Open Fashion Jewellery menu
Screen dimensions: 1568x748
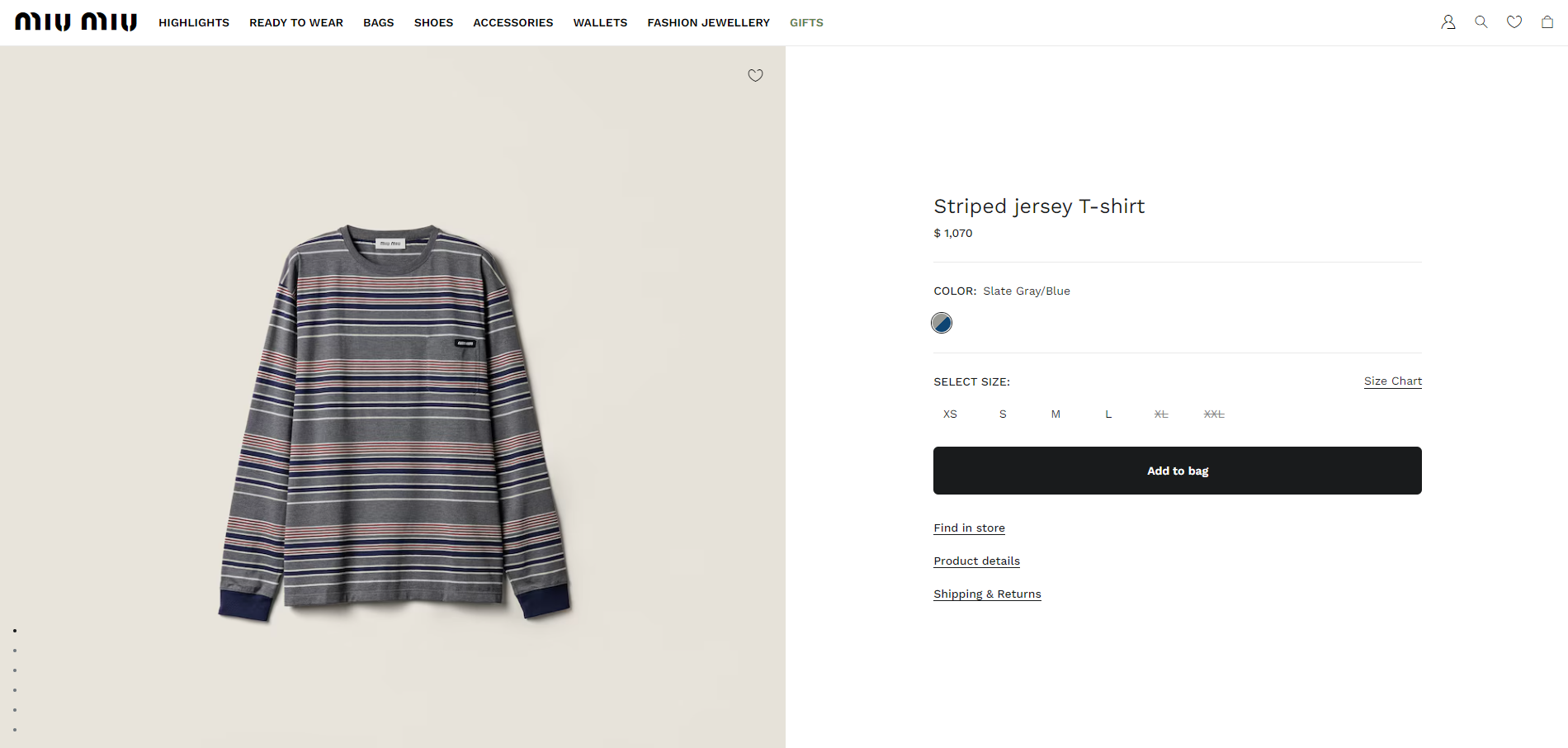coord(708,23)
